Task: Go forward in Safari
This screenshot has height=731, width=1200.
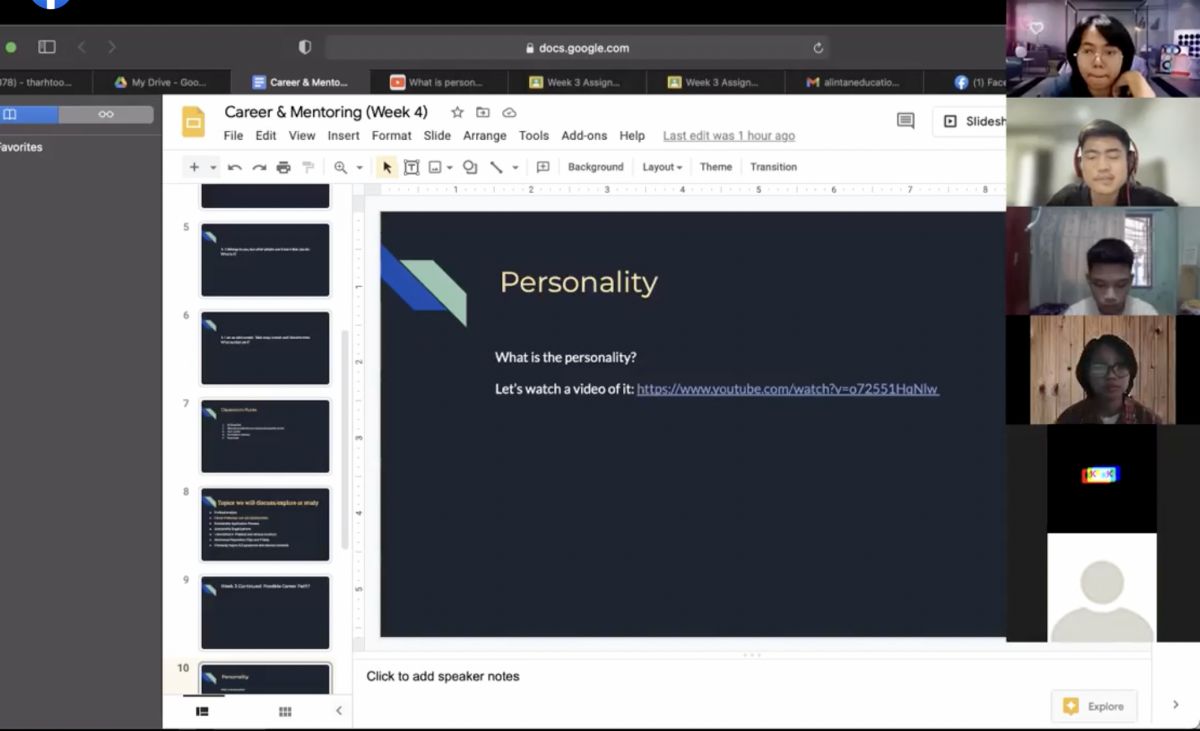Action: point(111,47)
